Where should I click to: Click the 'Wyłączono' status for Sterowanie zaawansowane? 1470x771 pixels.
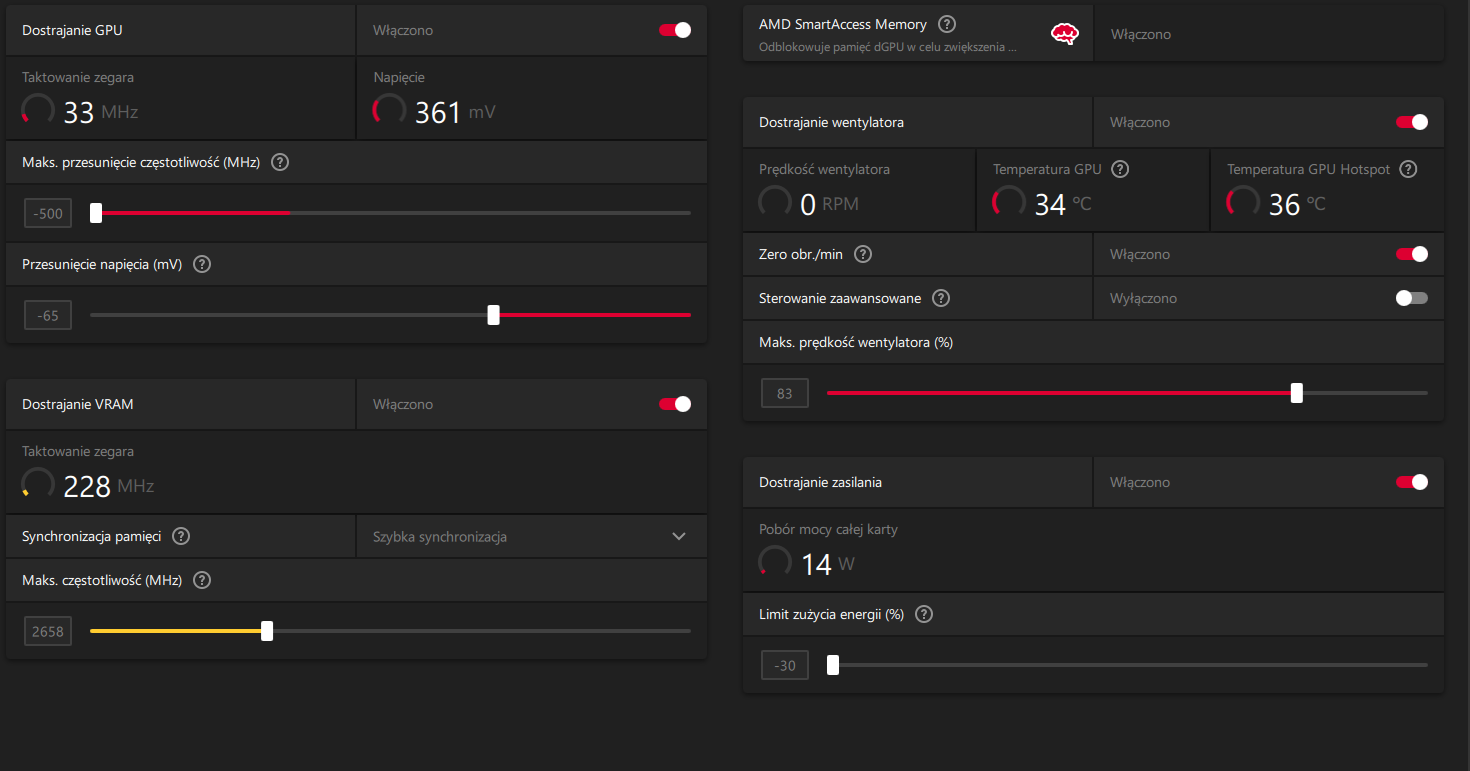pos(1143,298)
